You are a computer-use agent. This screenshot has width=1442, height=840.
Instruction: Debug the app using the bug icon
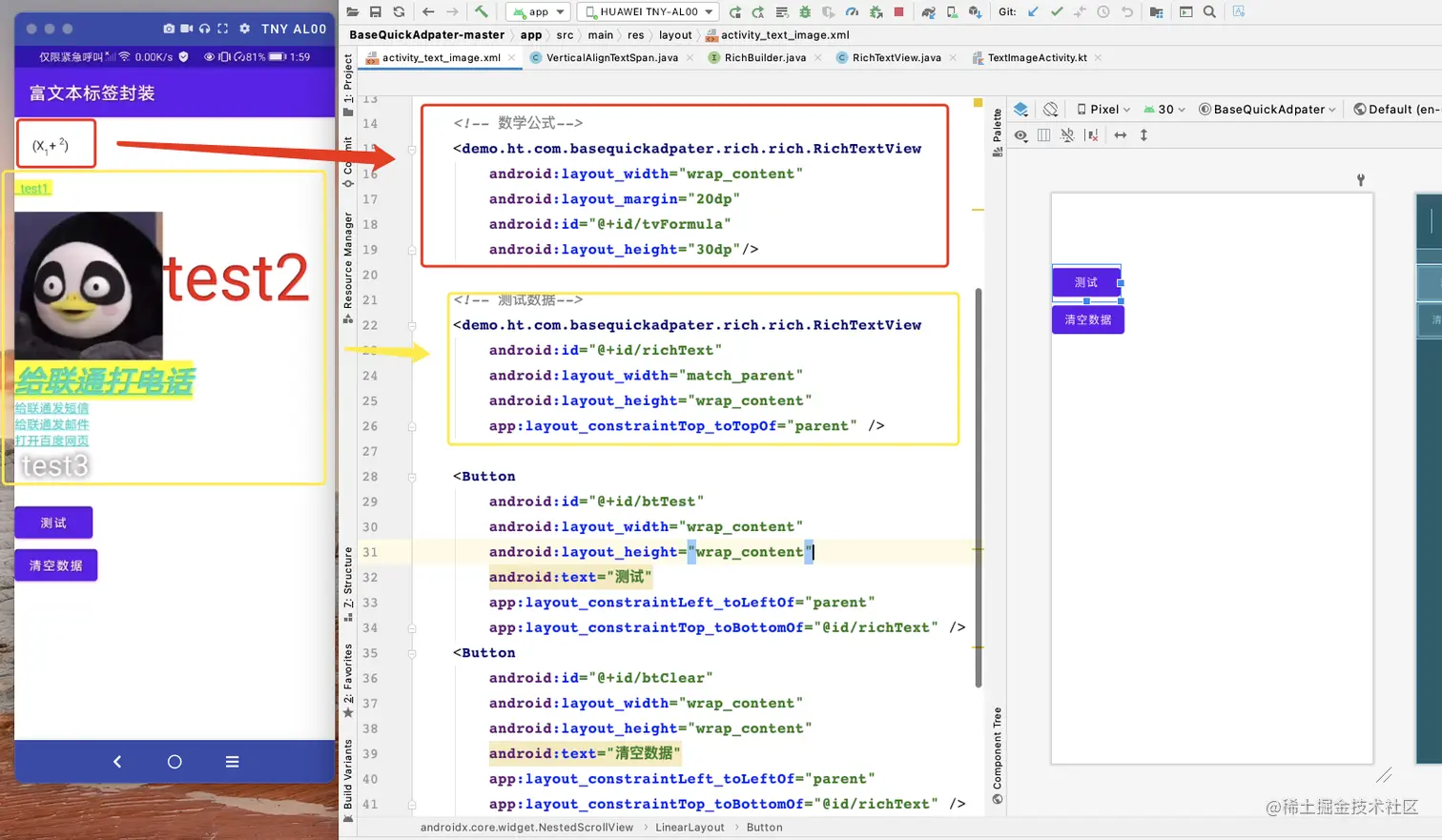(805, 12)
